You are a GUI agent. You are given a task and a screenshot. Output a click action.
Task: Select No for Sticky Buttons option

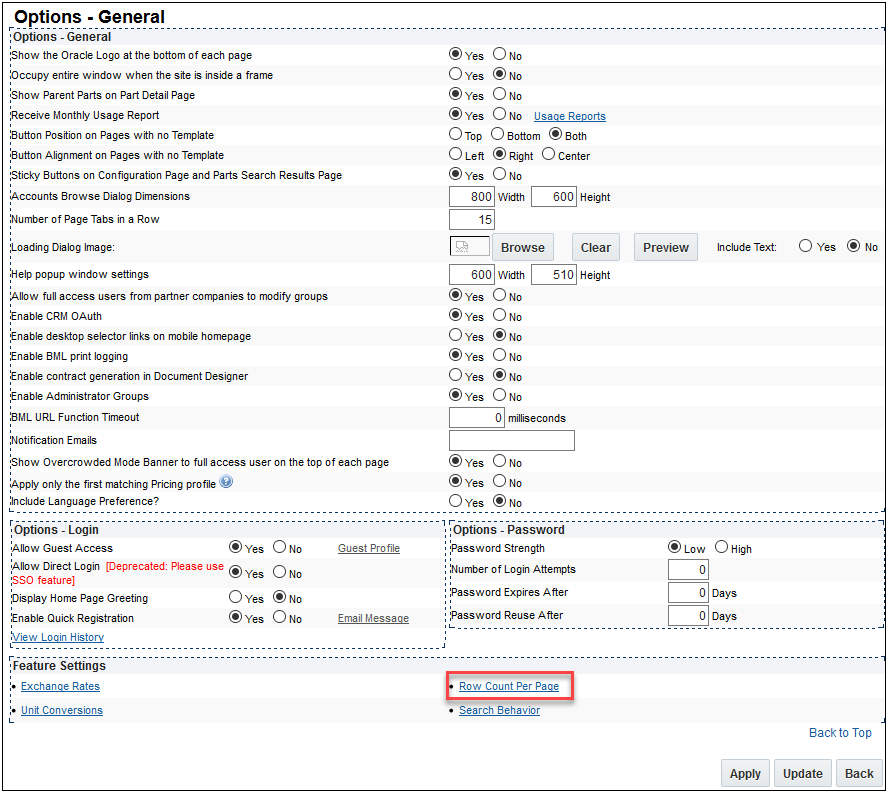tap(499, 174)
